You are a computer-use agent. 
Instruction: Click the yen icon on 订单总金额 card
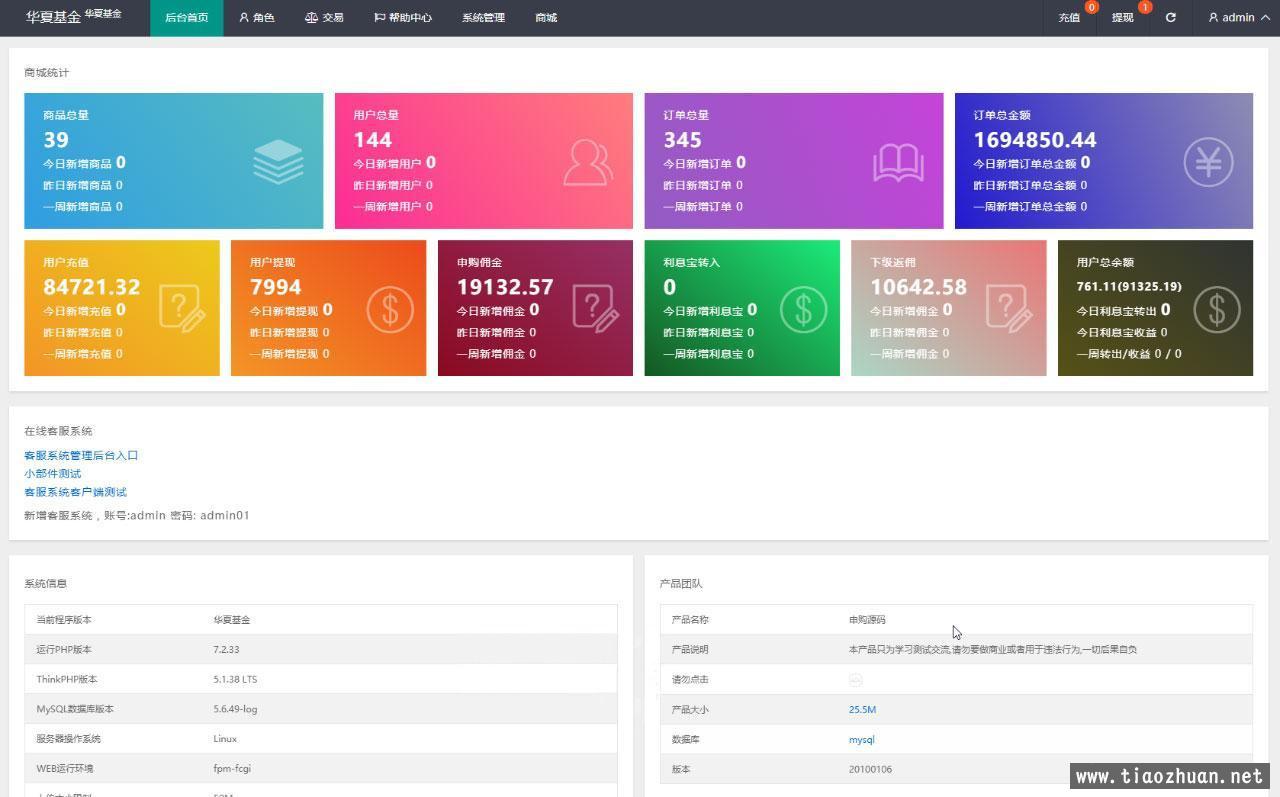click(1208, 162)
